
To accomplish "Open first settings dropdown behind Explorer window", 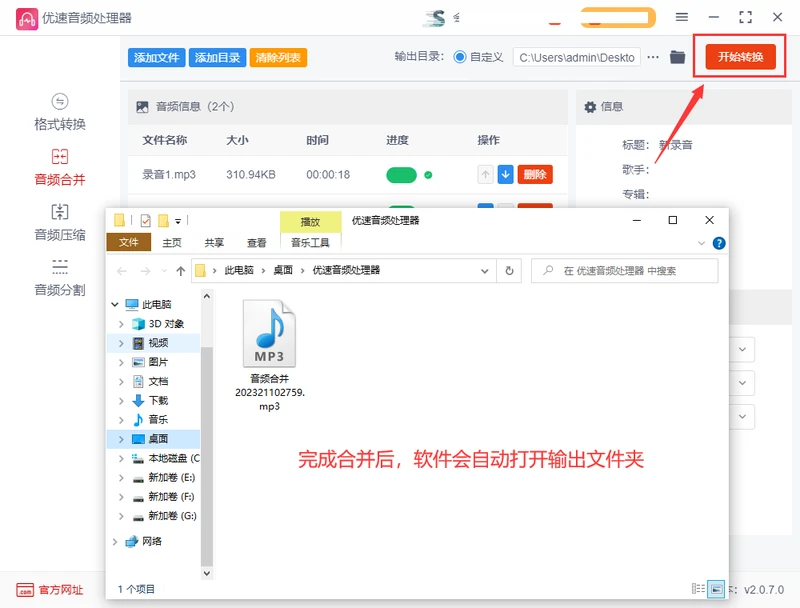I will (x=742, y=350).
